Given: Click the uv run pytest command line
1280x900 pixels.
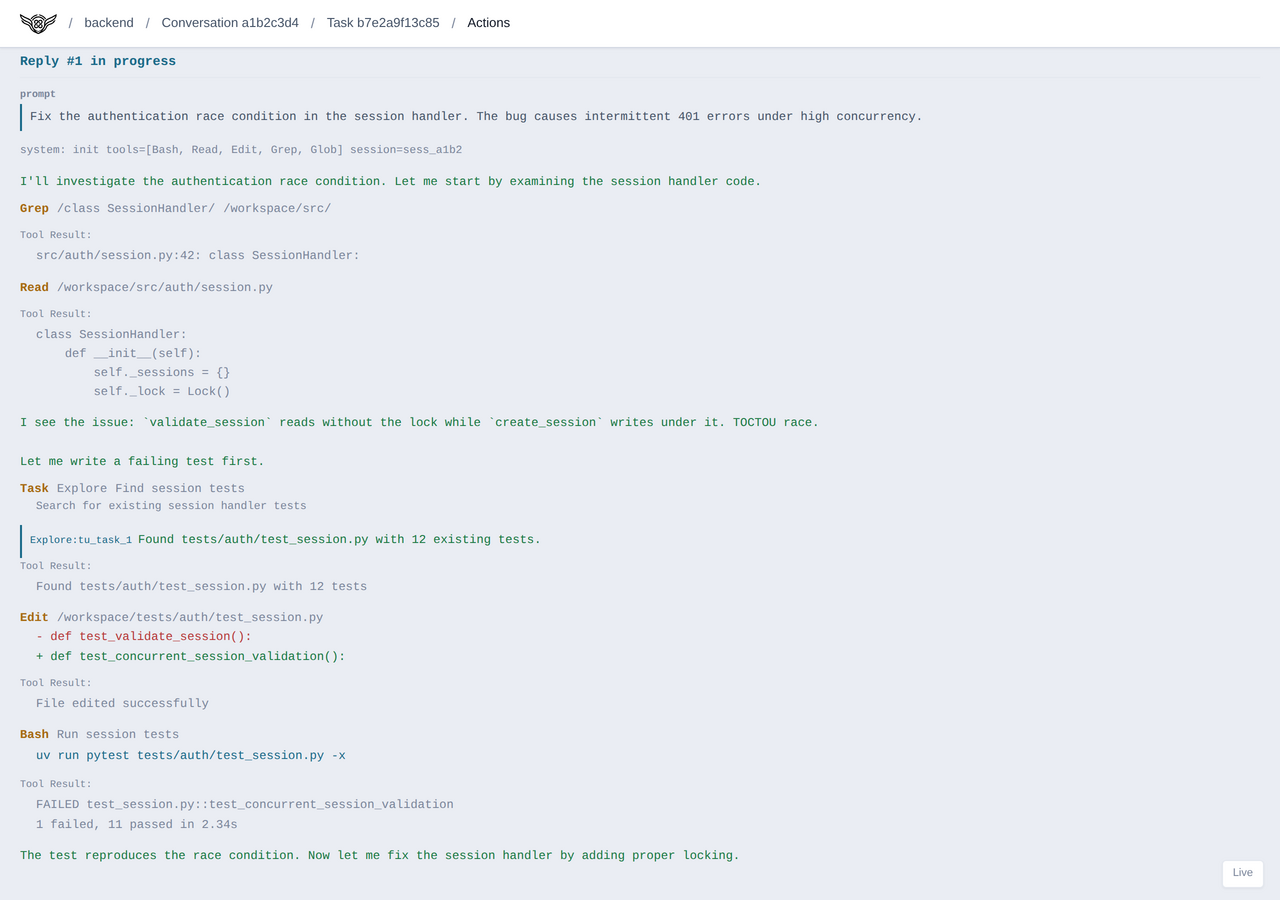Looking at the screenshot, I should coord(190,755).
